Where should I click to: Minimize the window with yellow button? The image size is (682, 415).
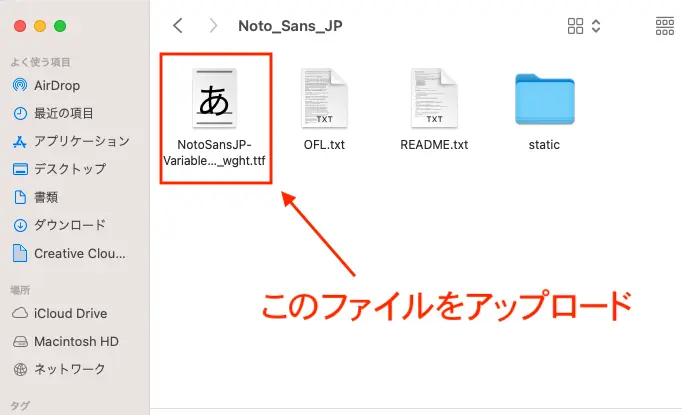[x=40, y=26]
